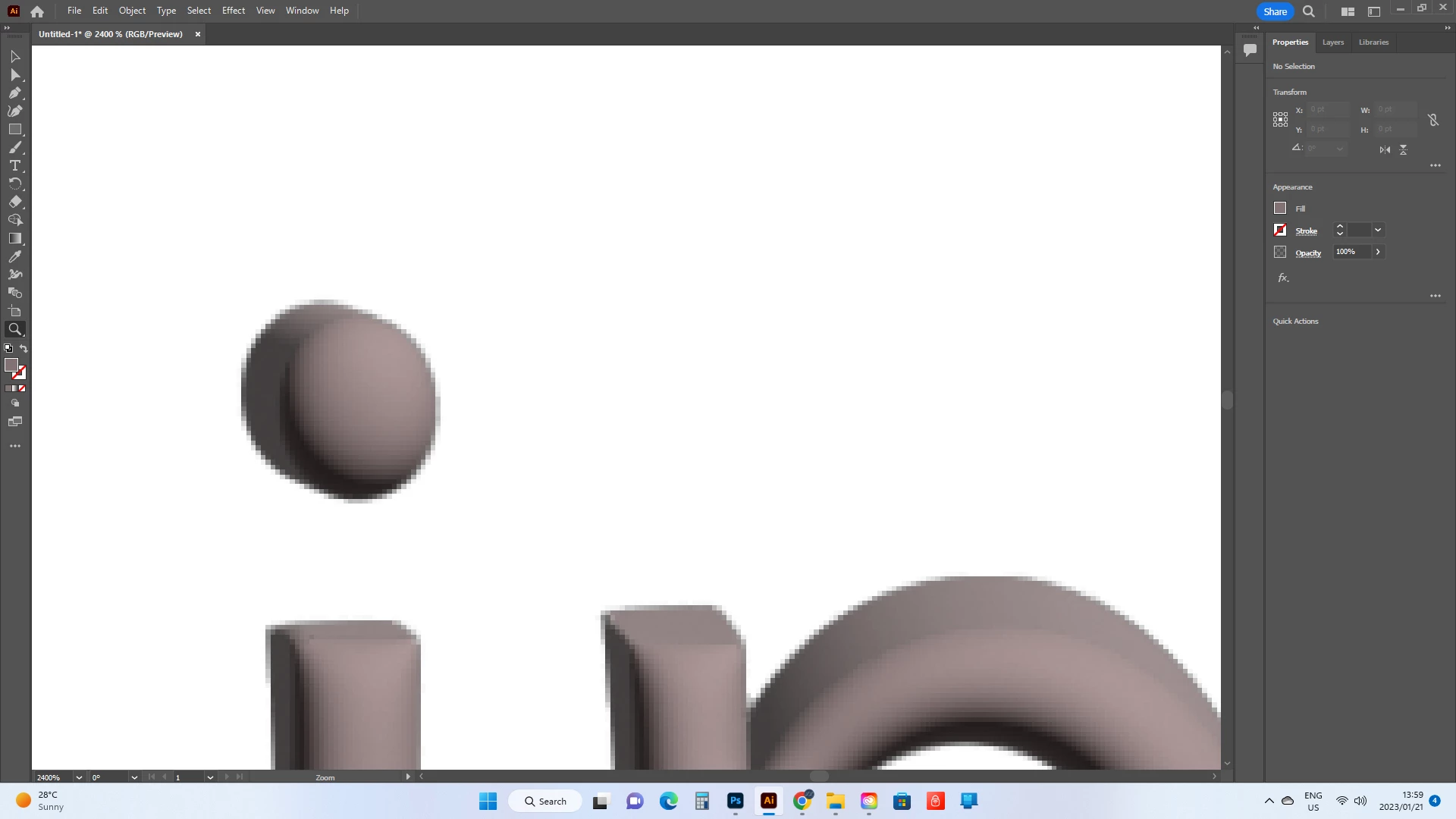
Task: Select the Gradient tool
Action: (14, 238)
